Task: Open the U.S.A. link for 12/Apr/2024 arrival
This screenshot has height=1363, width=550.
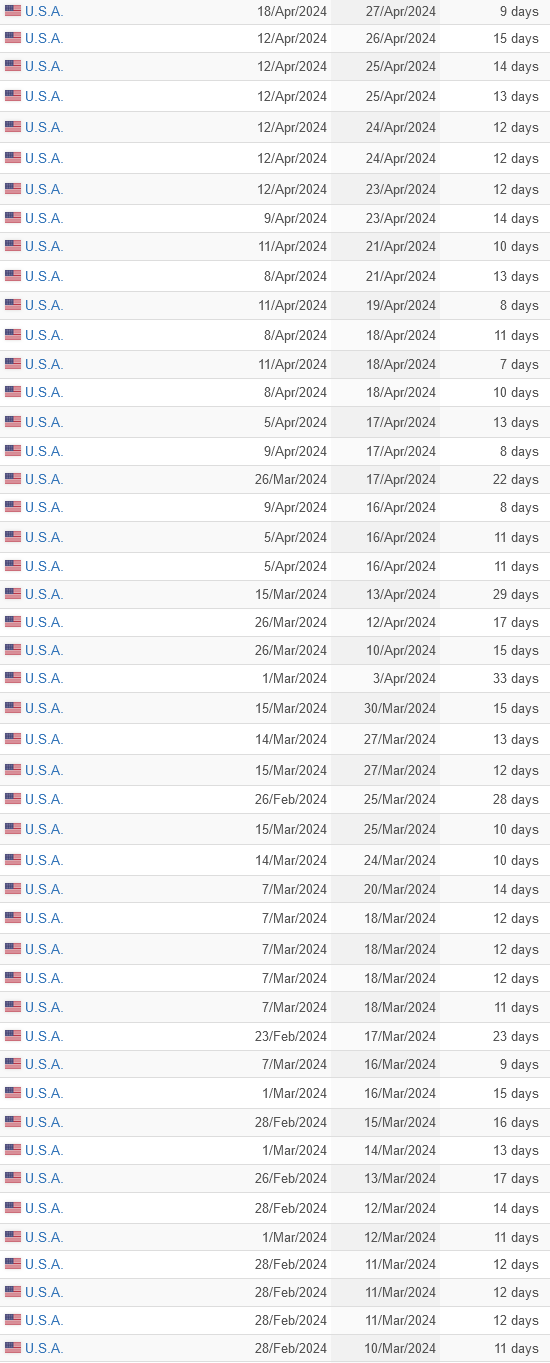Action: tap(44, 622)
